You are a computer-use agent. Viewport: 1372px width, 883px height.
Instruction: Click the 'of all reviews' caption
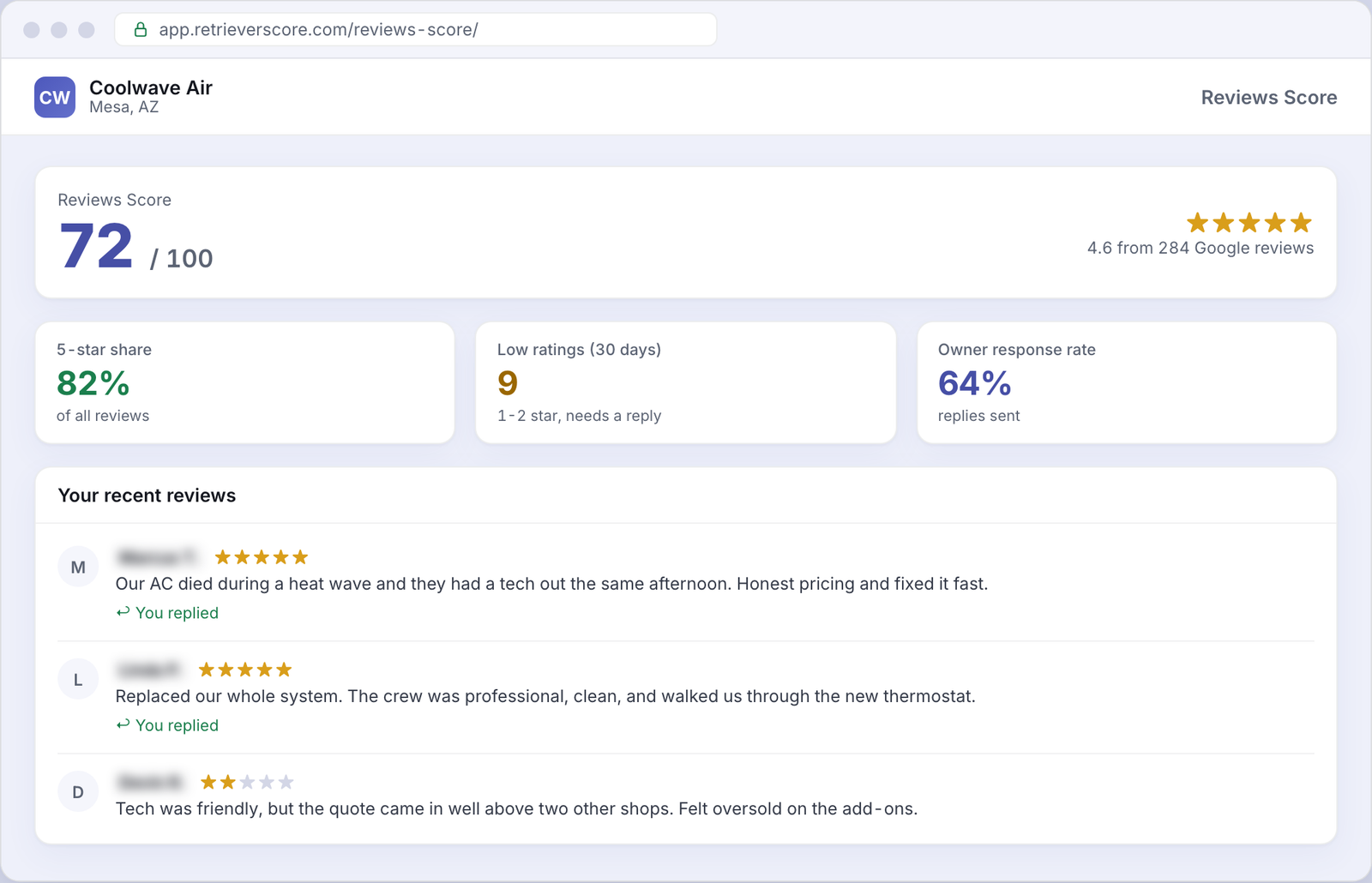[103, 416]
